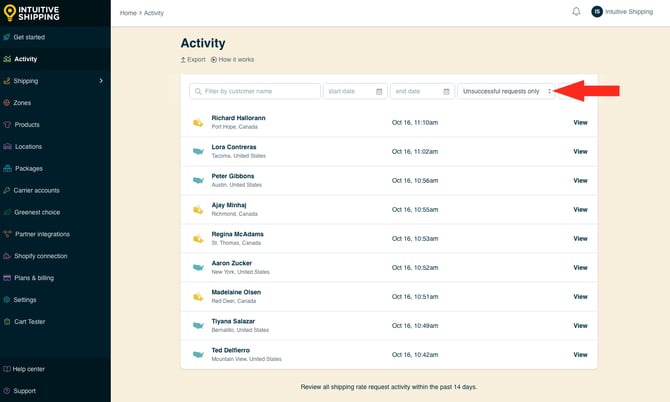Click the timestamp Oct 16, 10:49am
Viewport: 670px width, 402px height.
[x=415, y=326]
